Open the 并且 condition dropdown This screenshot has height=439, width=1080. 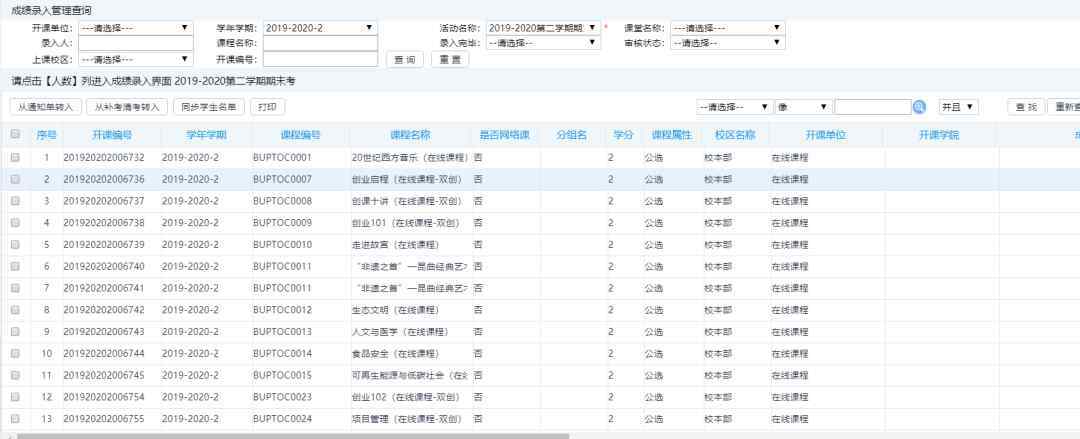pos(957,107)
